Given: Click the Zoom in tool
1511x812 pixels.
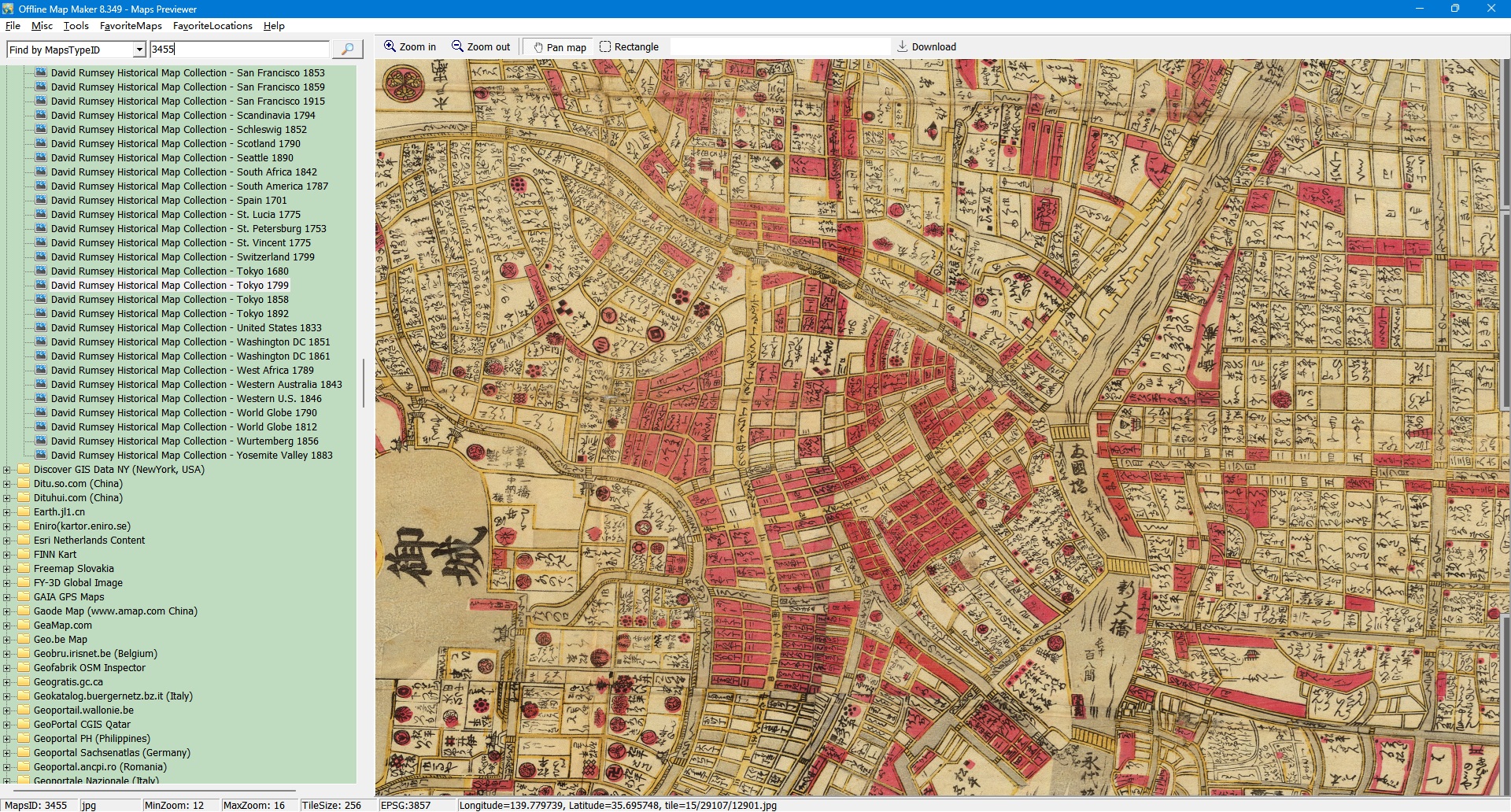Looking at the screenshot, I should coord(409,47).
